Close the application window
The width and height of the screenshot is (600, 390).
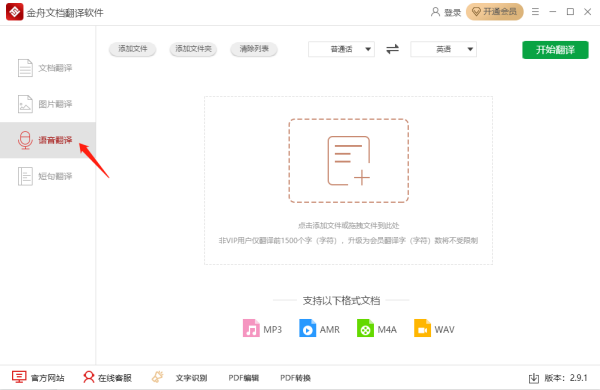point(588,12)
